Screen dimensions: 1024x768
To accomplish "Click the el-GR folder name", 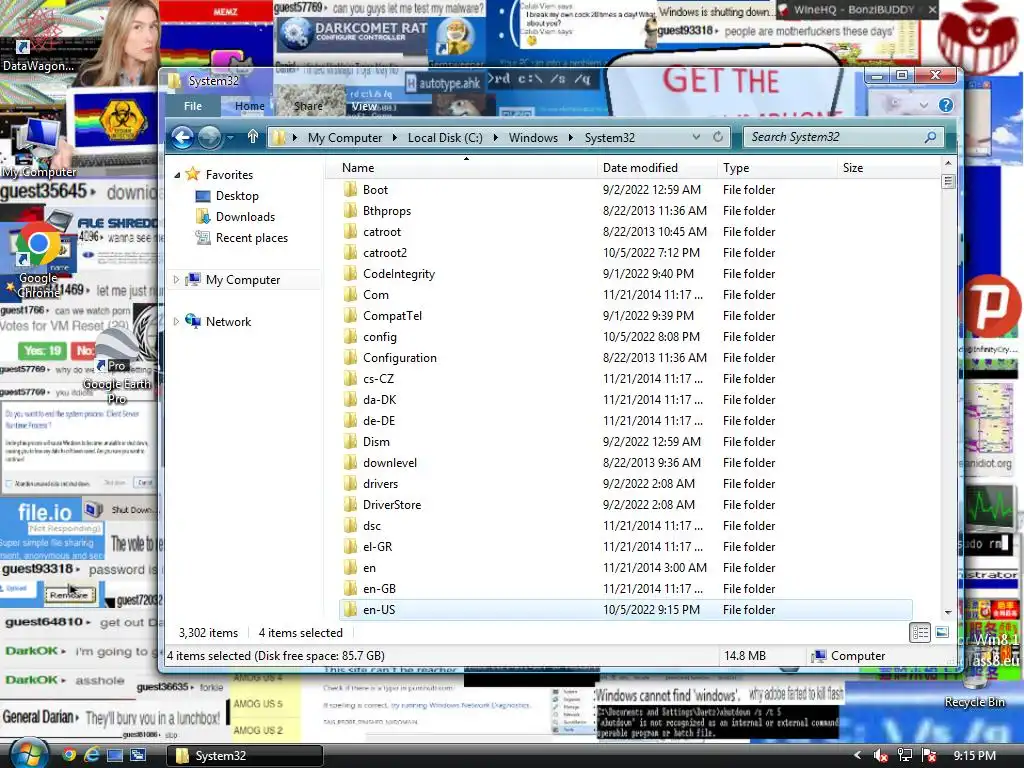I will pyautogui.click(x=377, y=547).
